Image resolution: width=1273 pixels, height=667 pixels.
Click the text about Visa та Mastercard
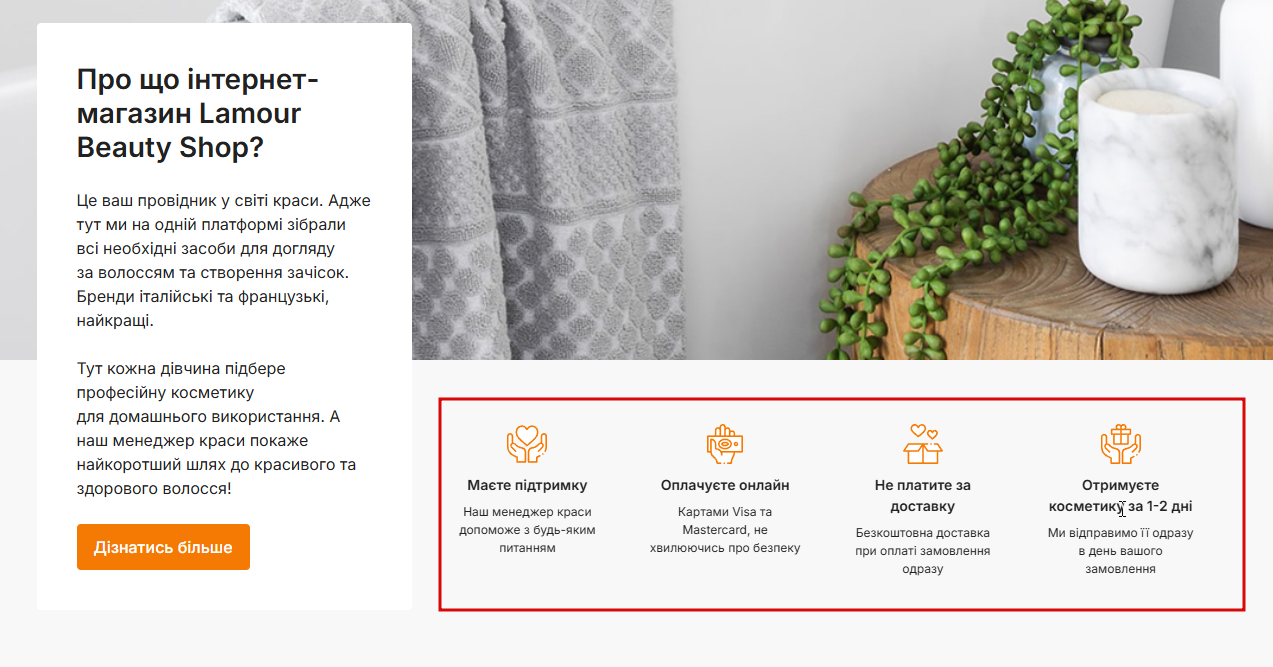(725, 530)
